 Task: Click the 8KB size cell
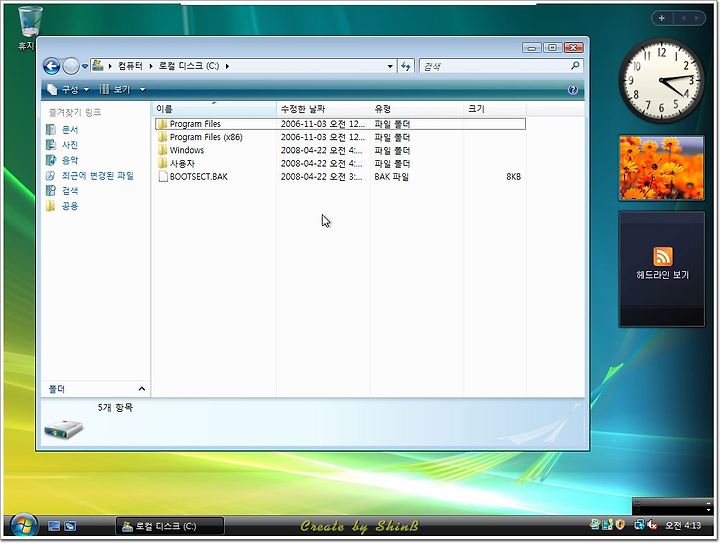(x=513, y=177)
